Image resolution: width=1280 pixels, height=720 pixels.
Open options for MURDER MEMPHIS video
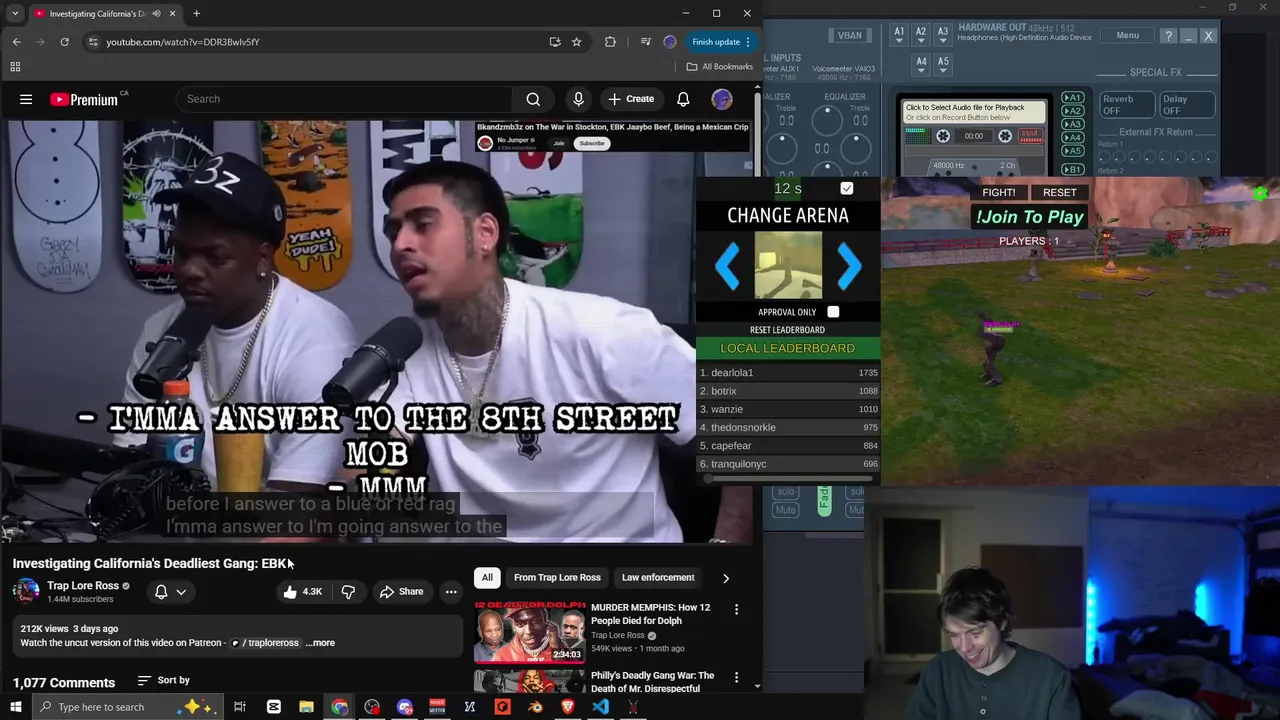pyautogui.click(x=736, y=609)
